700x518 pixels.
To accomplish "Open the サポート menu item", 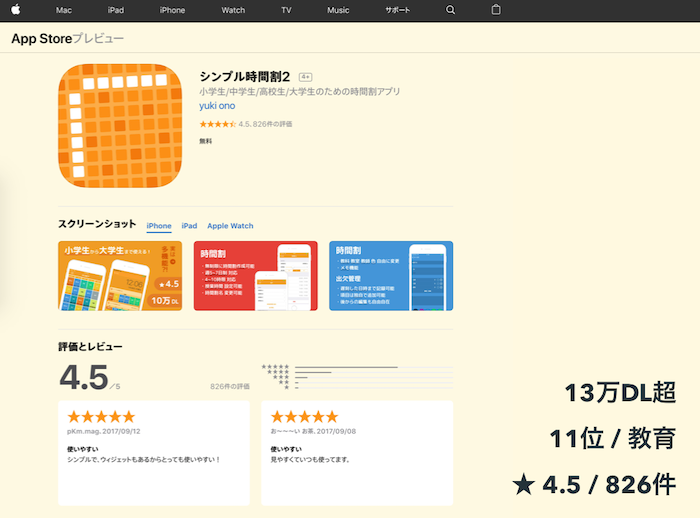I will pos(397,10).
